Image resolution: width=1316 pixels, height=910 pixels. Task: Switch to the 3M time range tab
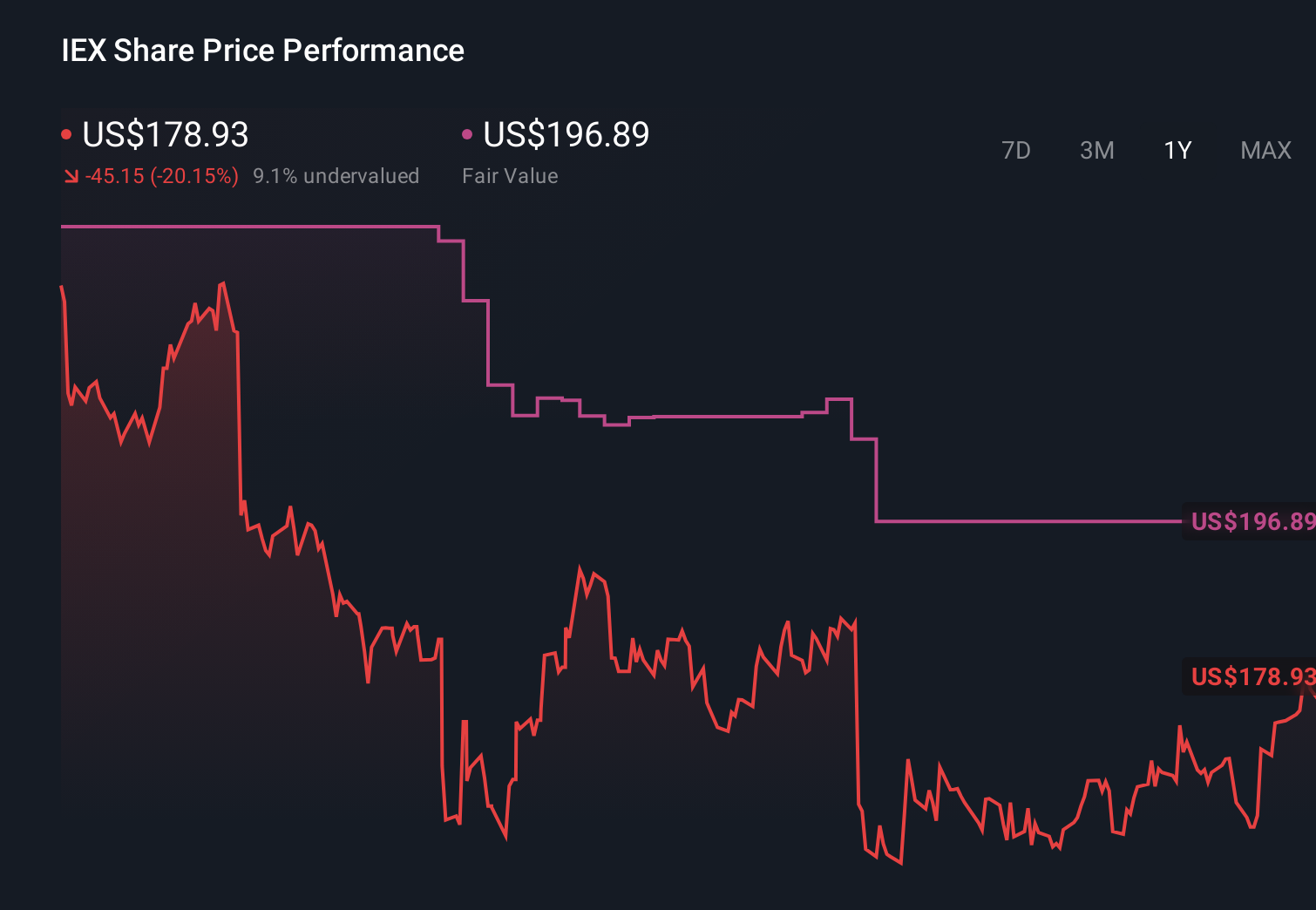[x=1096, y=150]
